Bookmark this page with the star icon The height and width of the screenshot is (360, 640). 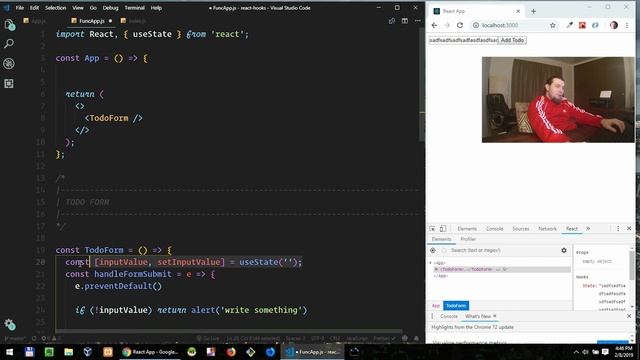(553, 25)
